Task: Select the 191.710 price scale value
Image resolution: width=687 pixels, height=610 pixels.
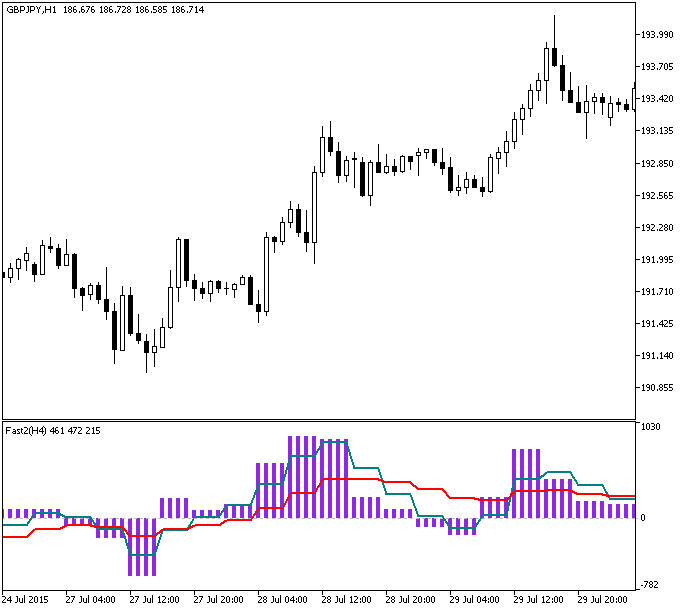Action: coord(656,292)
